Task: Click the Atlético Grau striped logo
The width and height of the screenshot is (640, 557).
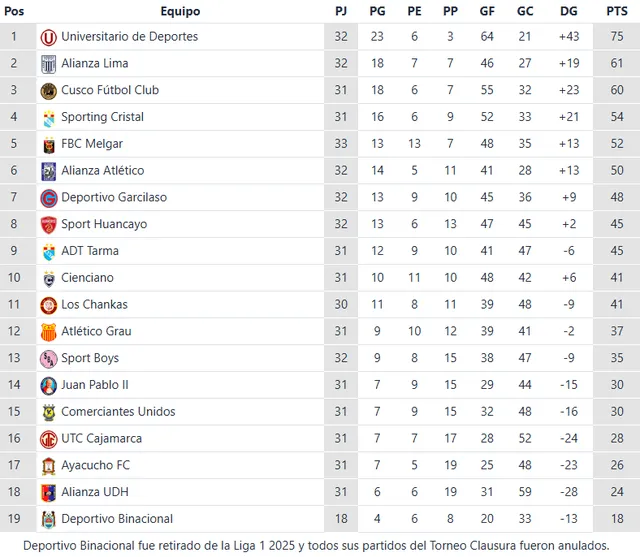Action: (48, 332)
